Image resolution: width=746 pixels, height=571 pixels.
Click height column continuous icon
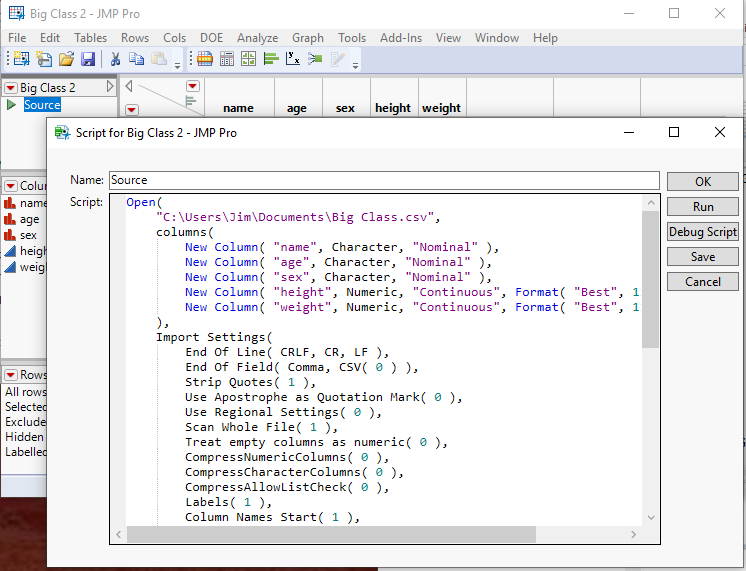[10, 251]
